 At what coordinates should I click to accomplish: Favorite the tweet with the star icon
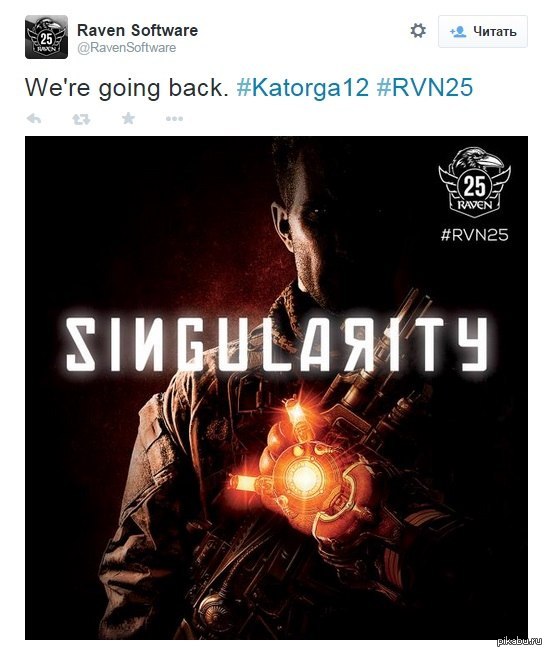tap(128, 119)
